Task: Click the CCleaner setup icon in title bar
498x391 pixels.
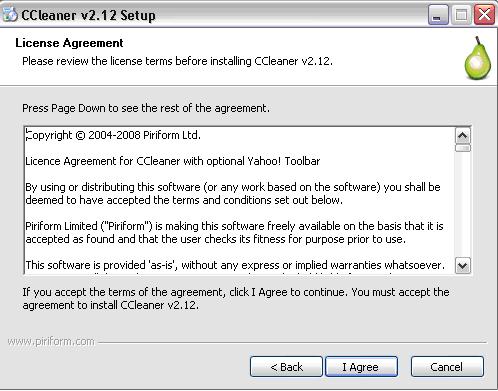Action: click(x=9, y=14)
